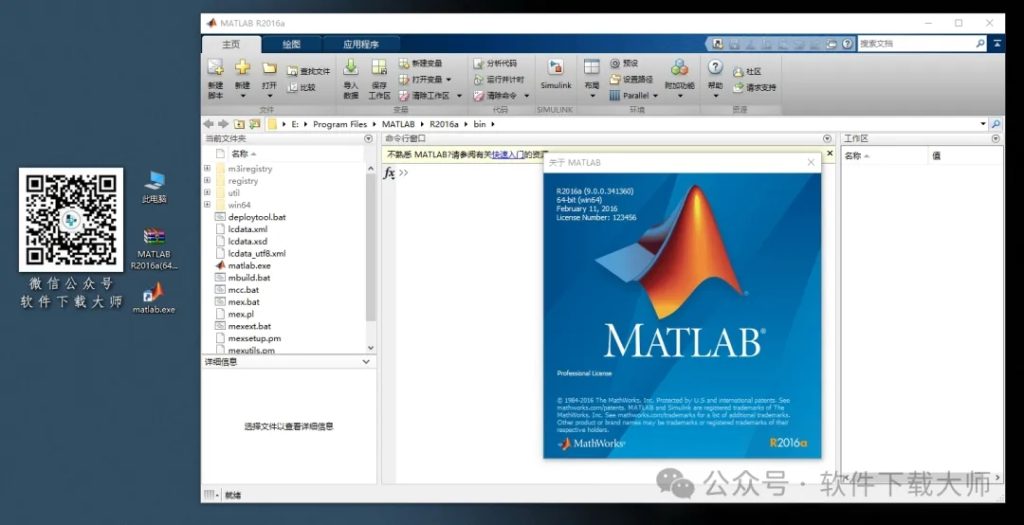Click the Back arrow in the address bar
The width and height of the screenshot is (1024, 525).
(x=208, y=123)
